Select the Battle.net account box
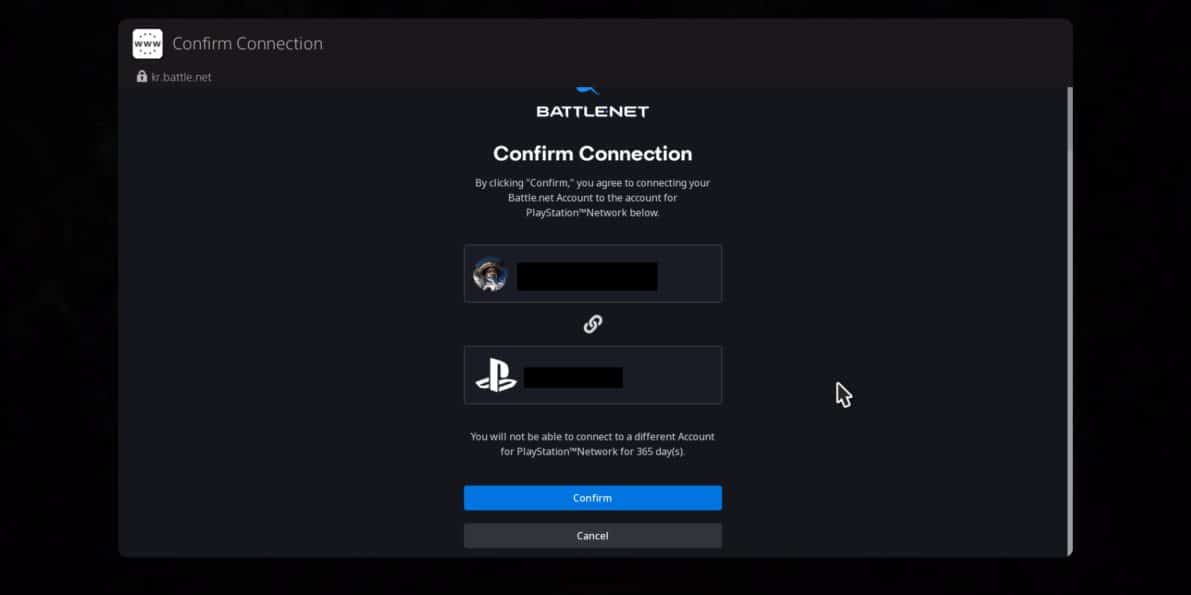This screenshot has width=1191, height=595. click(x=592, y=274)
